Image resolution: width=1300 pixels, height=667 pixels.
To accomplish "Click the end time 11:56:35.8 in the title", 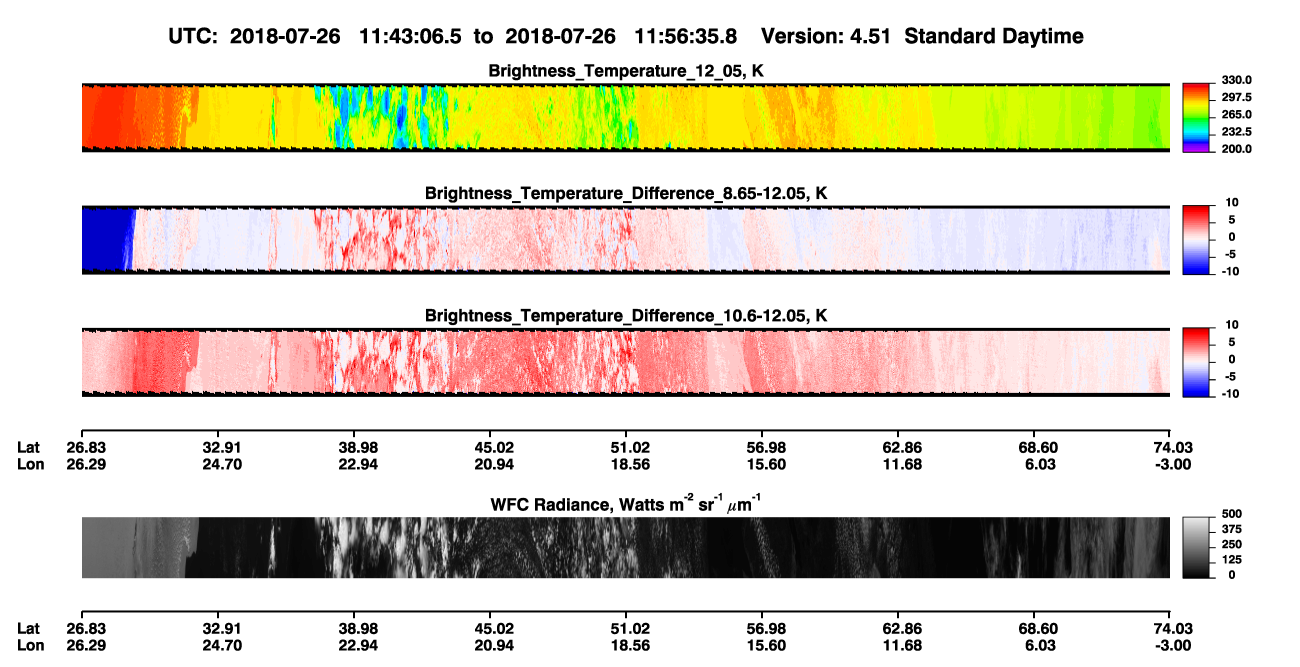I will click(686, 36).
